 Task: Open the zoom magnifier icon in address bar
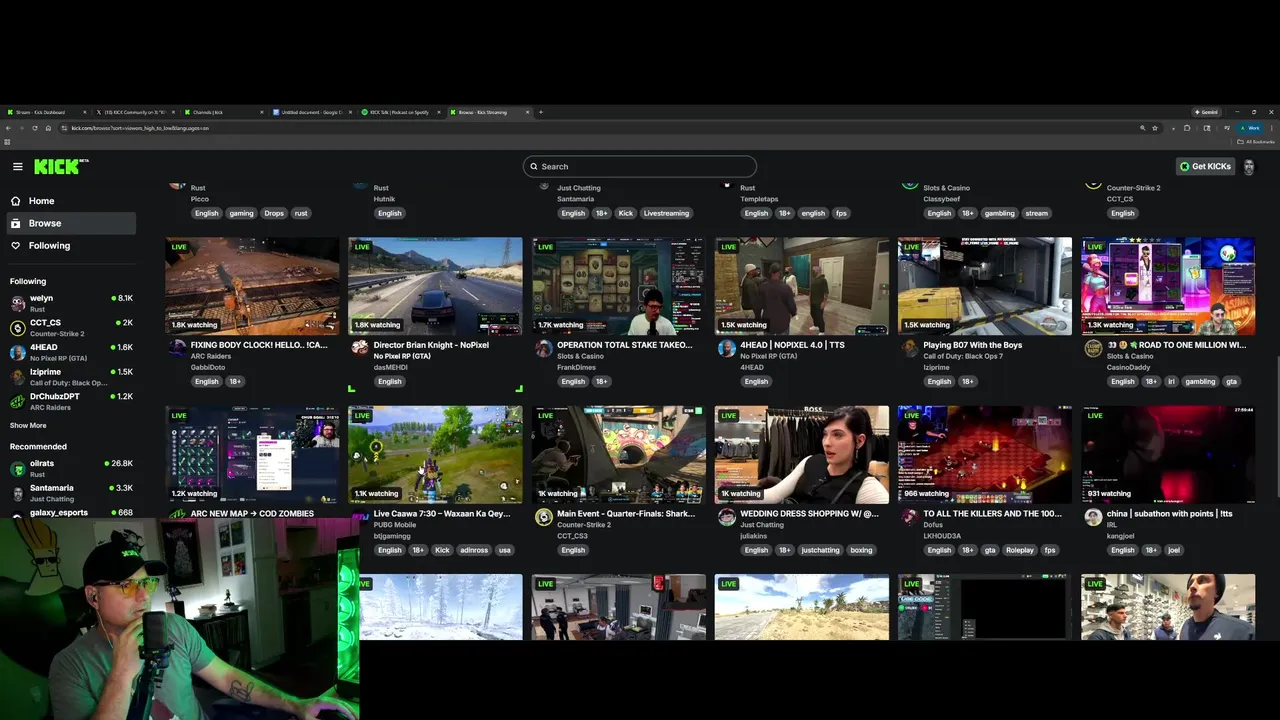(x=1143, y=128)
